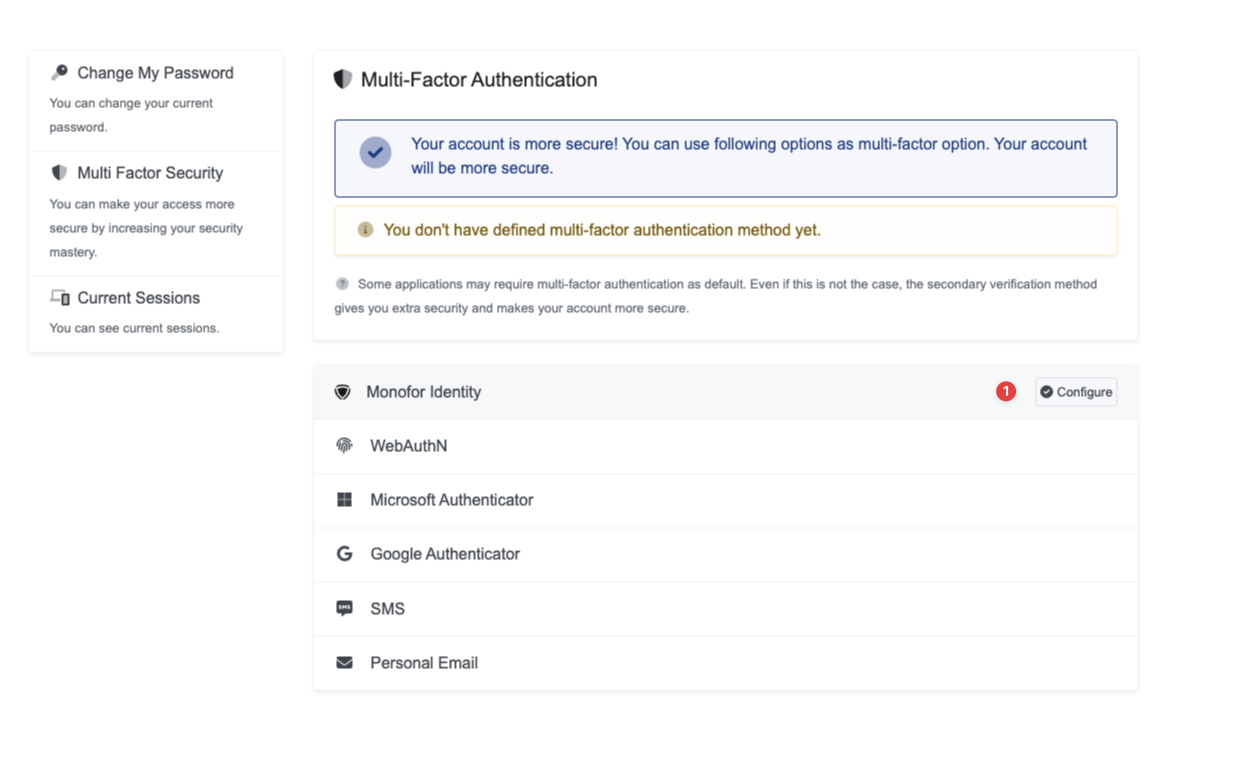Expand the Google Authenticator row

tap(445, 554)
